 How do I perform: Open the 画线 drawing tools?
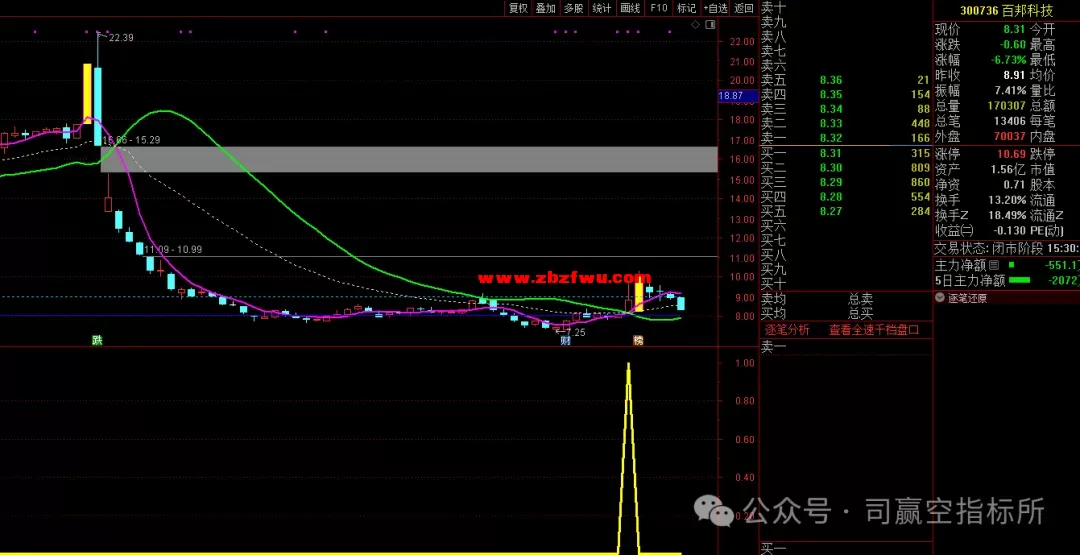coord(630,8)
